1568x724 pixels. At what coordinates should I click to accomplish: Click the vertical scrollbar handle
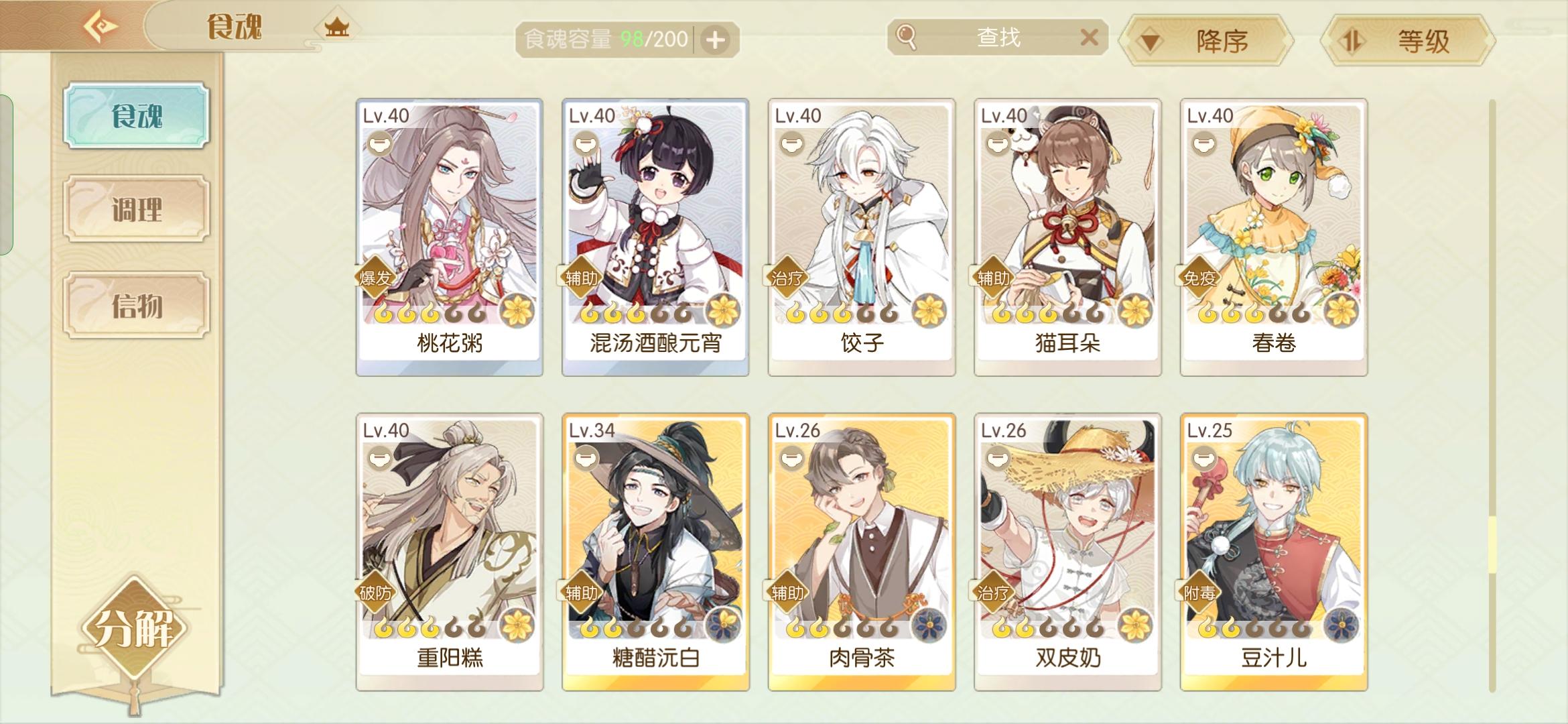[1492, 544]
